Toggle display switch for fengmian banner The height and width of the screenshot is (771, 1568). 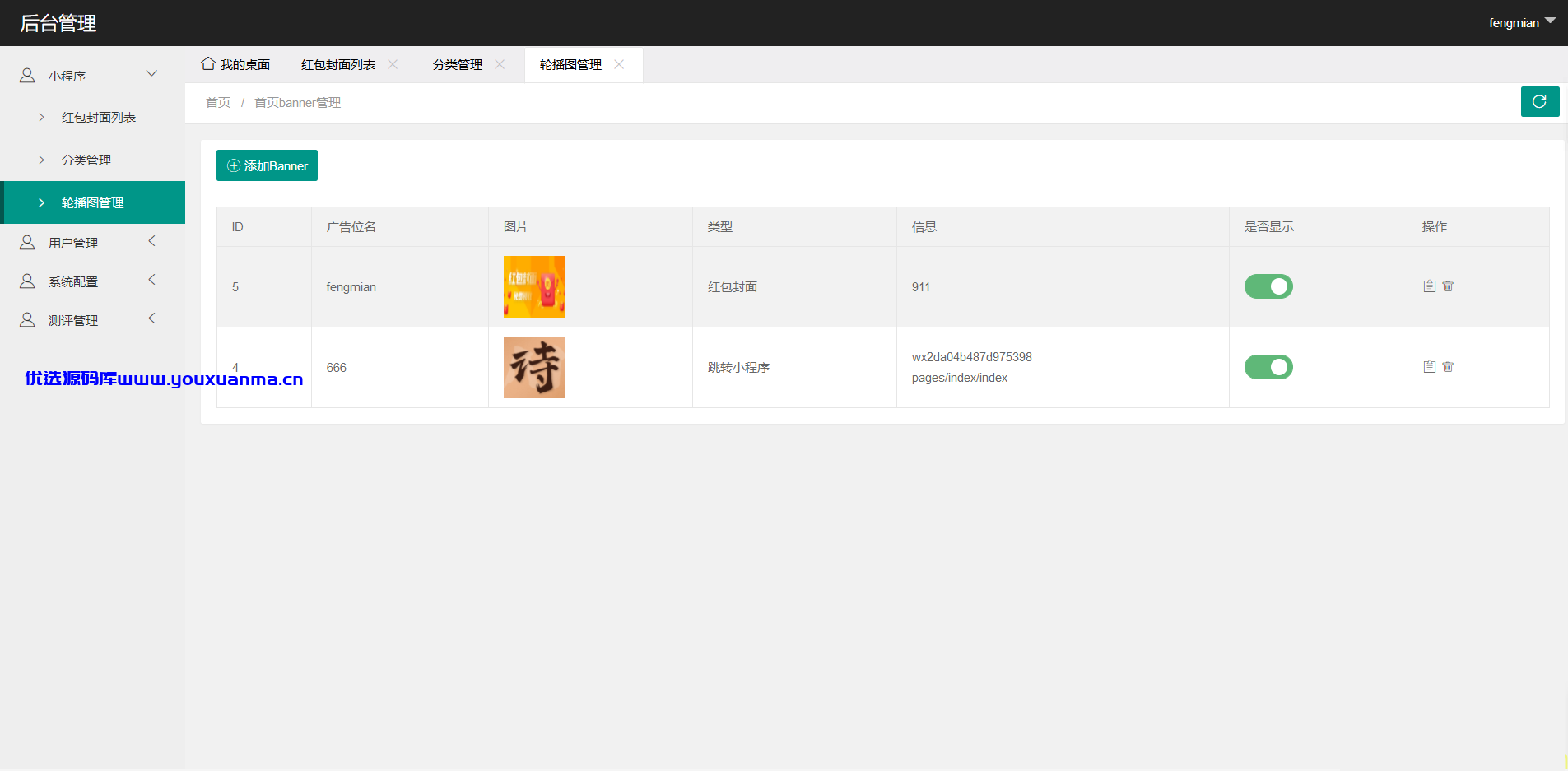1268,286
